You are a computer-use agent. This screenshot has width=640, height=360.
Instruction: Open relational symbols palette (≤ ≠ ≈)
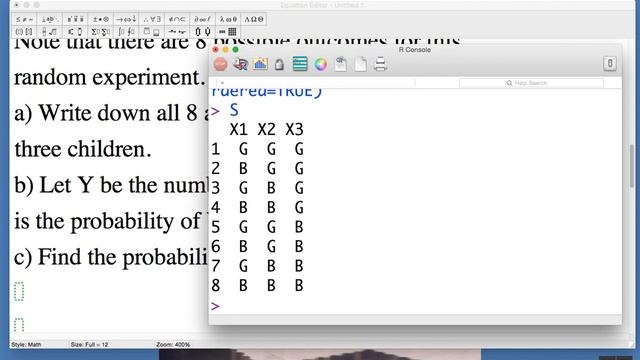tap(25, 19)
